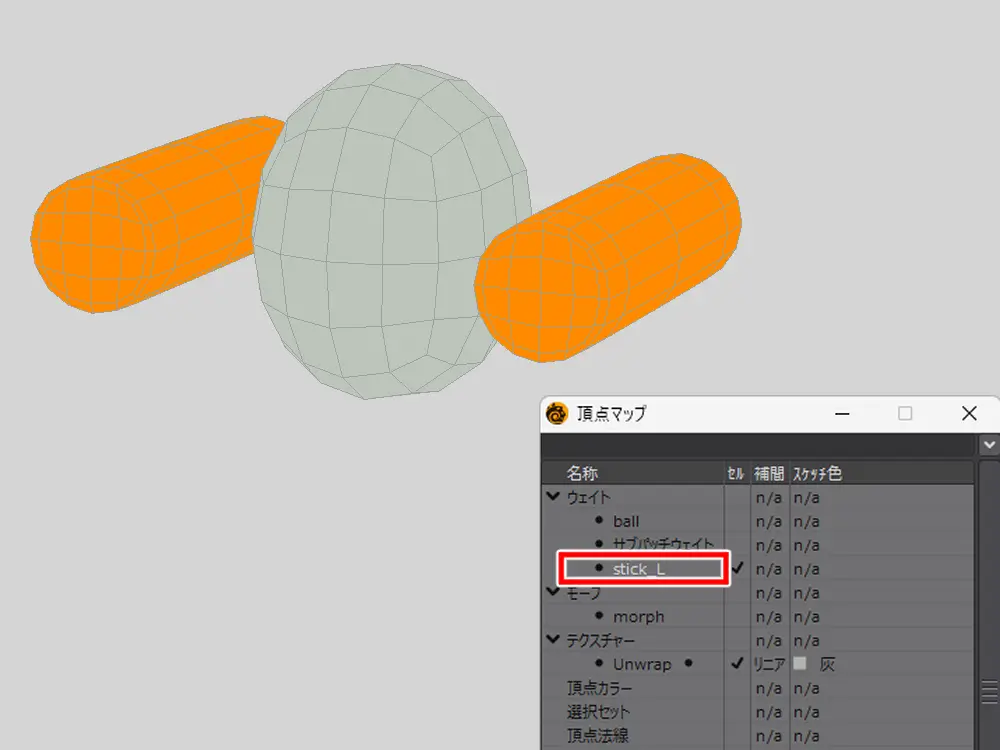Viewport: 1000px width, 750px height.
Task: Collapse the ウェイト group
Action: tap(552, 497)
